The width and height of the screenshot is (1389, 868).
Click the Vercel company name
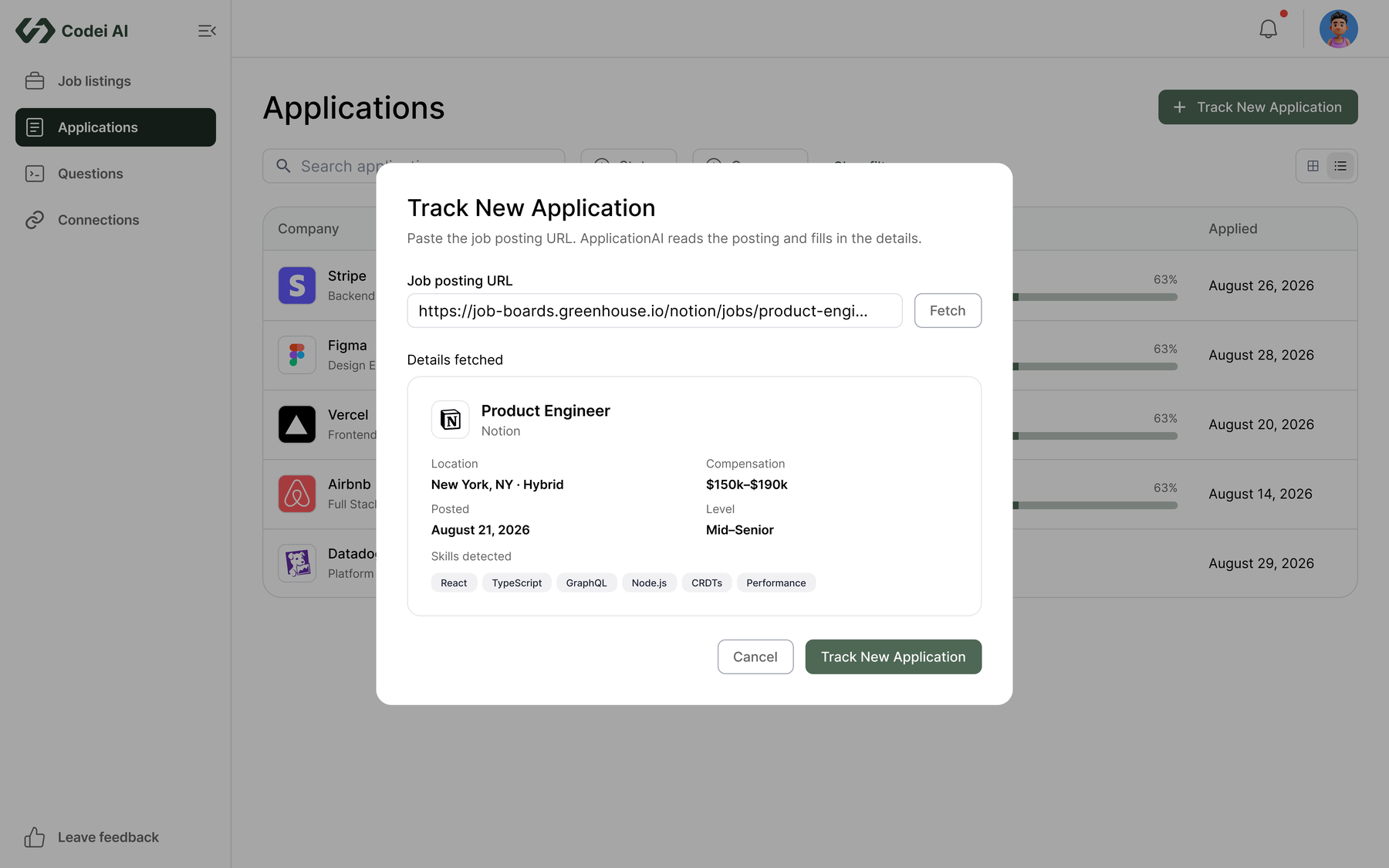coord(348,414)
